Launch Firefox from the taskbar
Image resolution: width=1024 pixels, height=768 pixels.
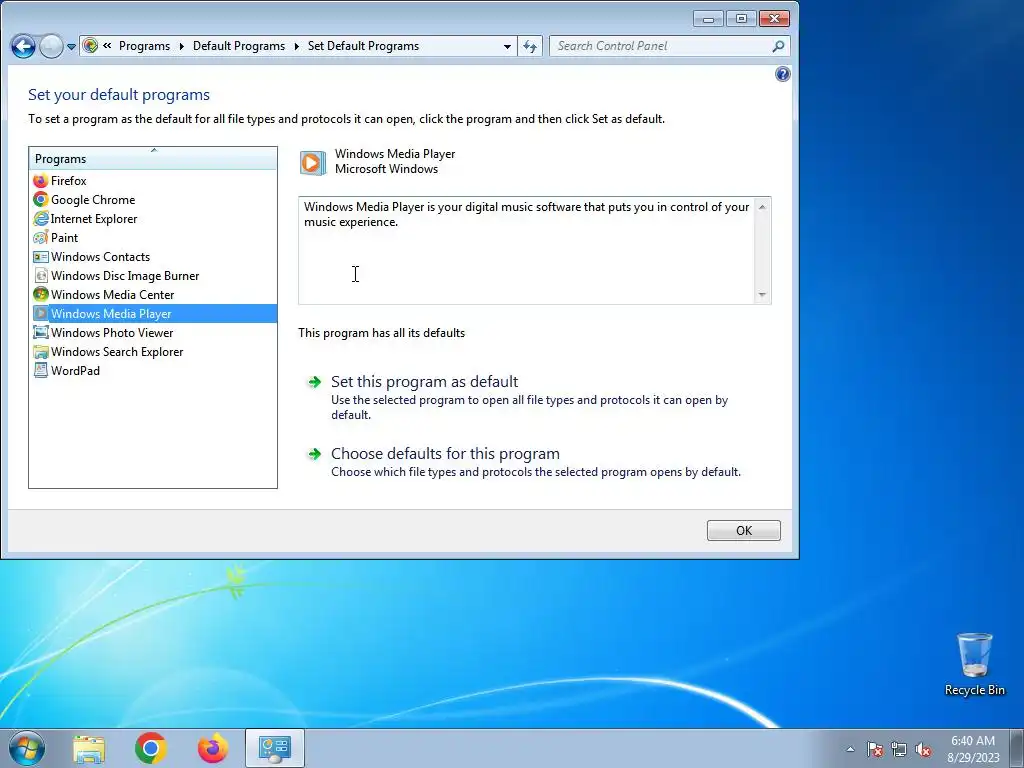pyautogui.click(x=213, y=748)
